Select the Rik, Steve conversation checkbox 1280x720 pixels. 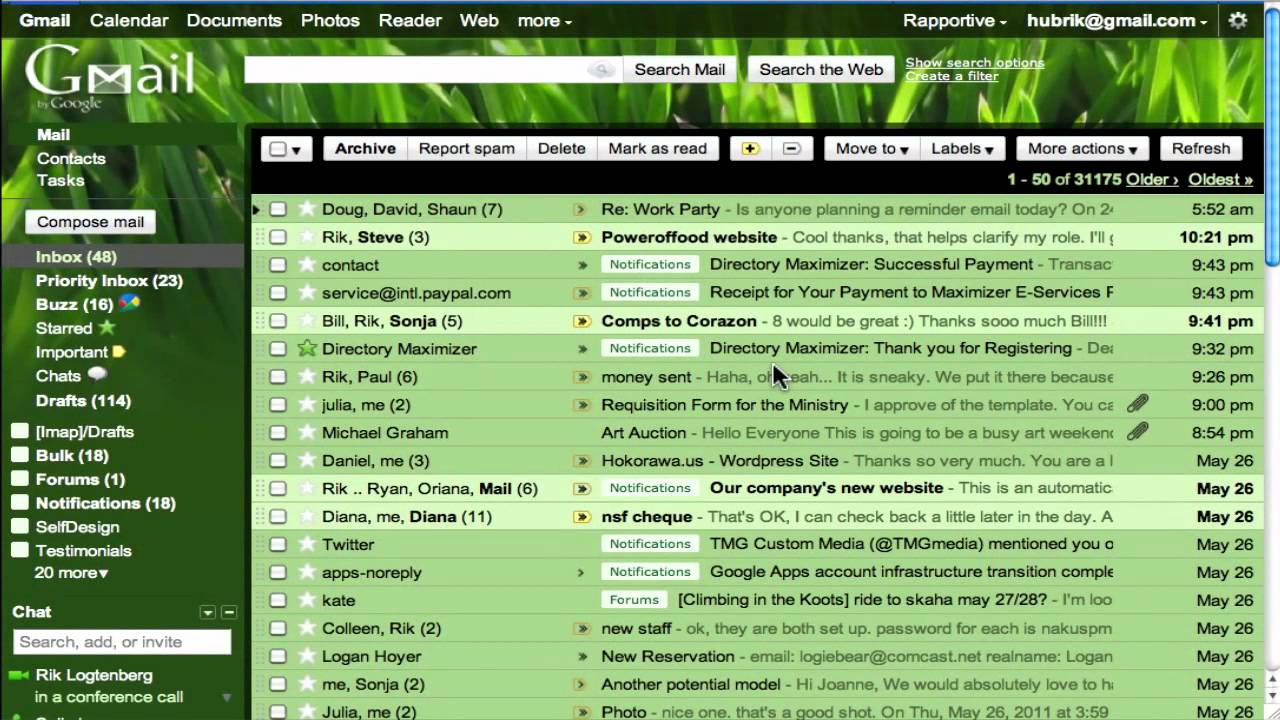[x=278, y=237]
